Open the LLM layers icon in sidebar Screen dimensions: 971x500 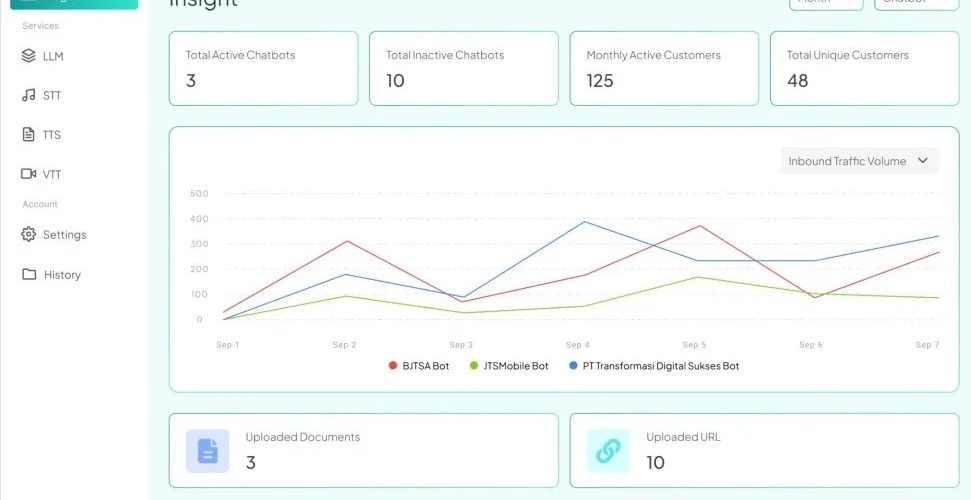click(29, 56)
